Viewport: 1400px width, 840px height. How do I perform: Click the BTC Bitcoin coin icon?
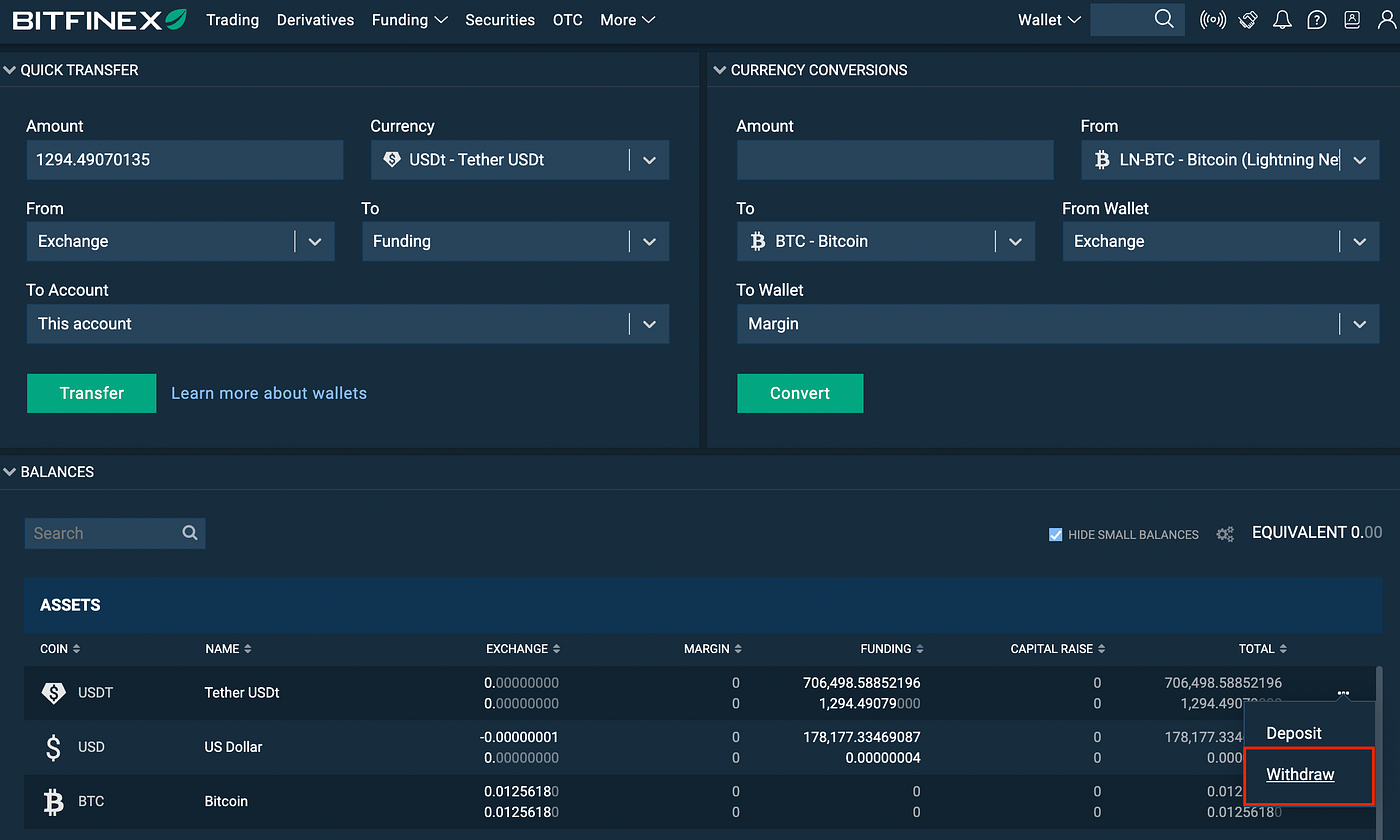pyautogui.click(x=54, y=801)
